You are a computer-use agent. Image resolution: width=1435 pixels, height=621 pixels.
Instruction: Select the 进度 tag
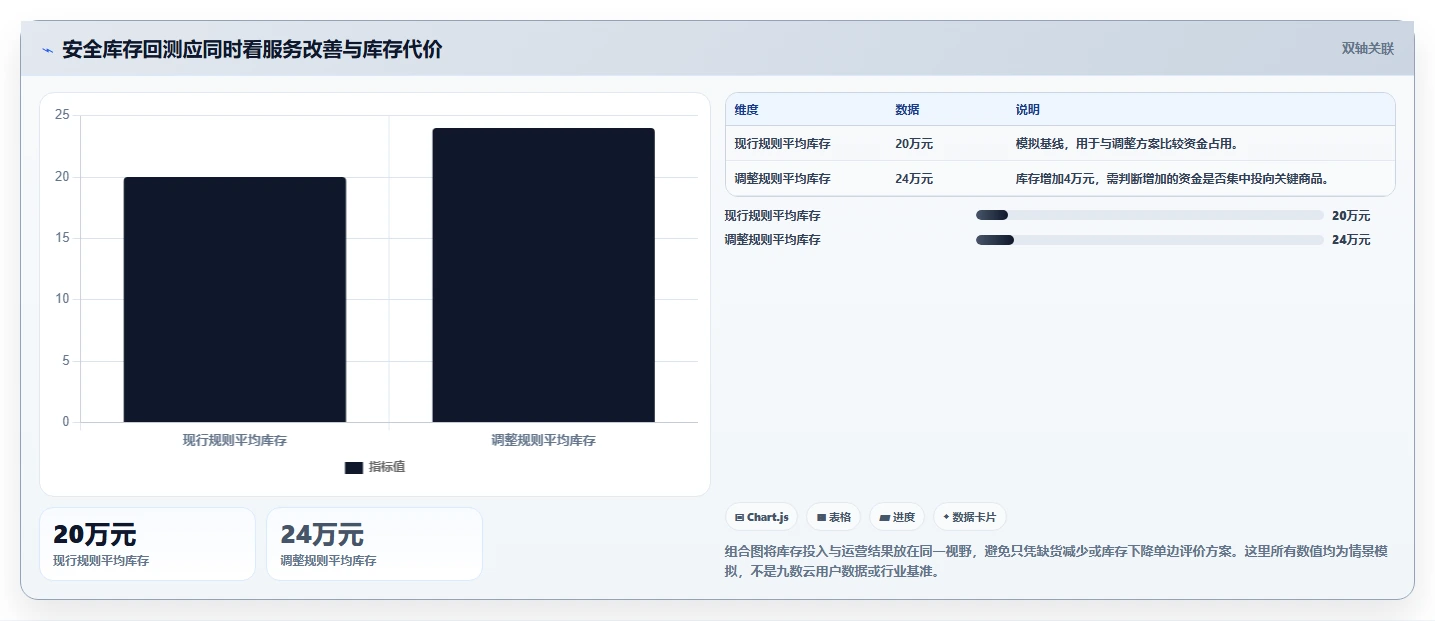[x=897, y=517]
